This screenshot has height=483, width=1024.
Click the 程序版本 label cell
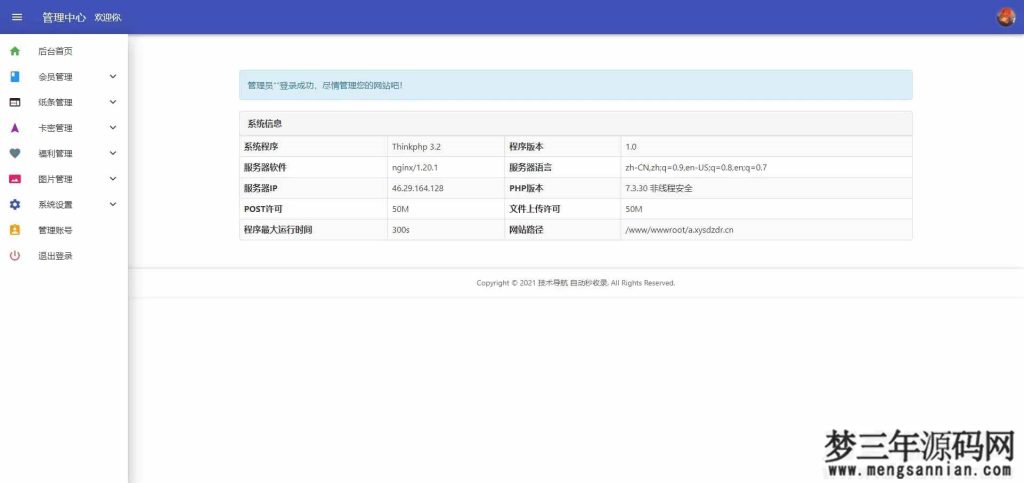[562, 147]
